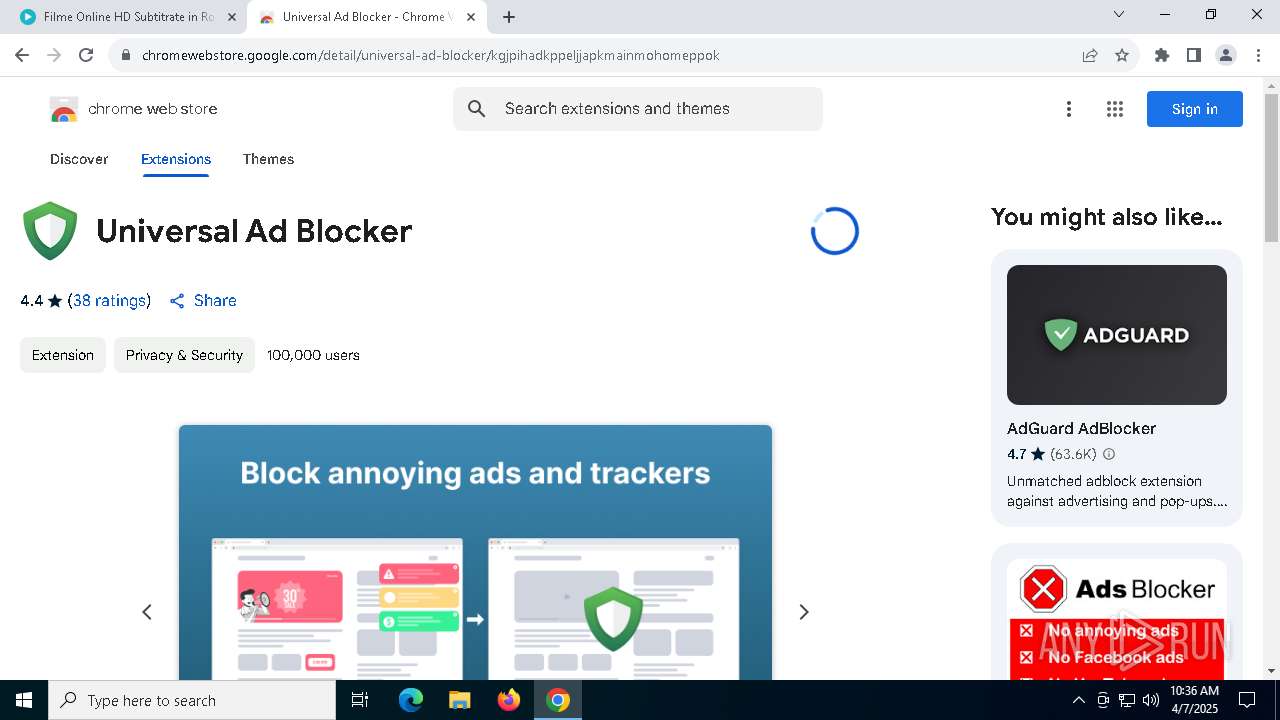The width and height of the screenshot is (1280, 720).
Task: Reload the current page
Action: [86, 55]
